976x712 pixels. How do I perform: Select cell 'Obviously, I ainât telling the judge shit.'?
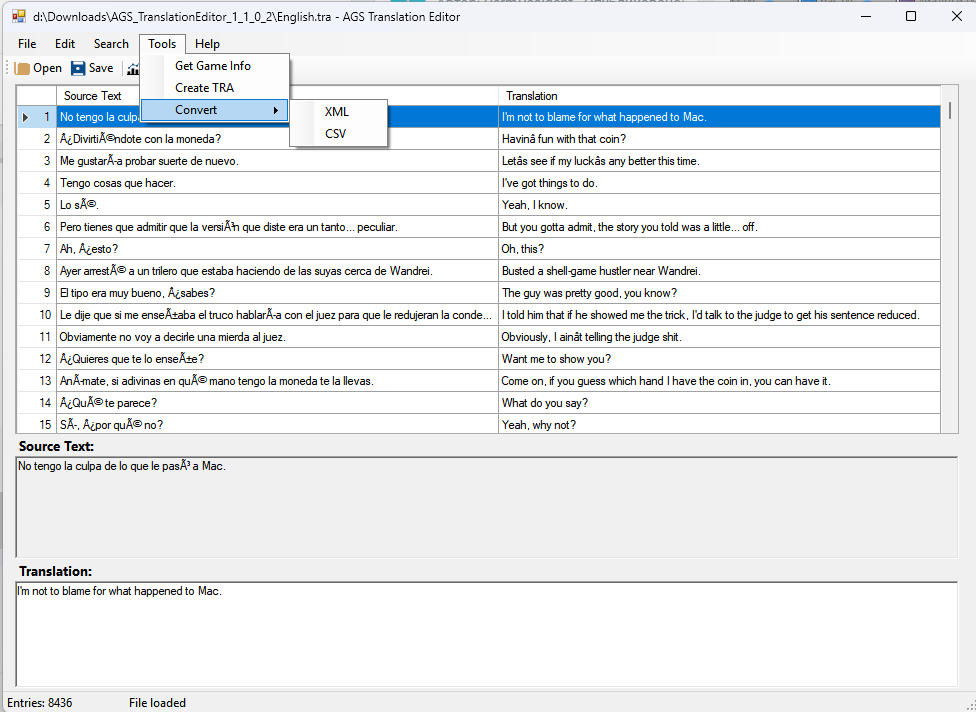coord(720,337)
